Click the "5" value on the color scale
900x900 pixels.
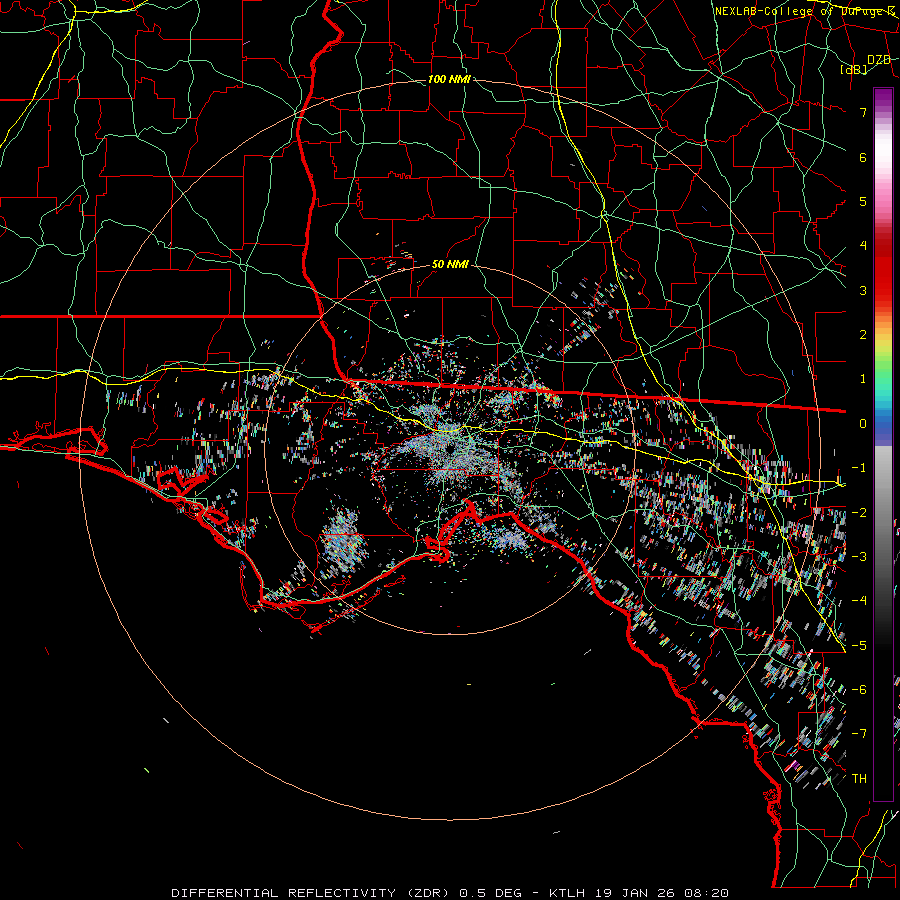coord(863,201)
